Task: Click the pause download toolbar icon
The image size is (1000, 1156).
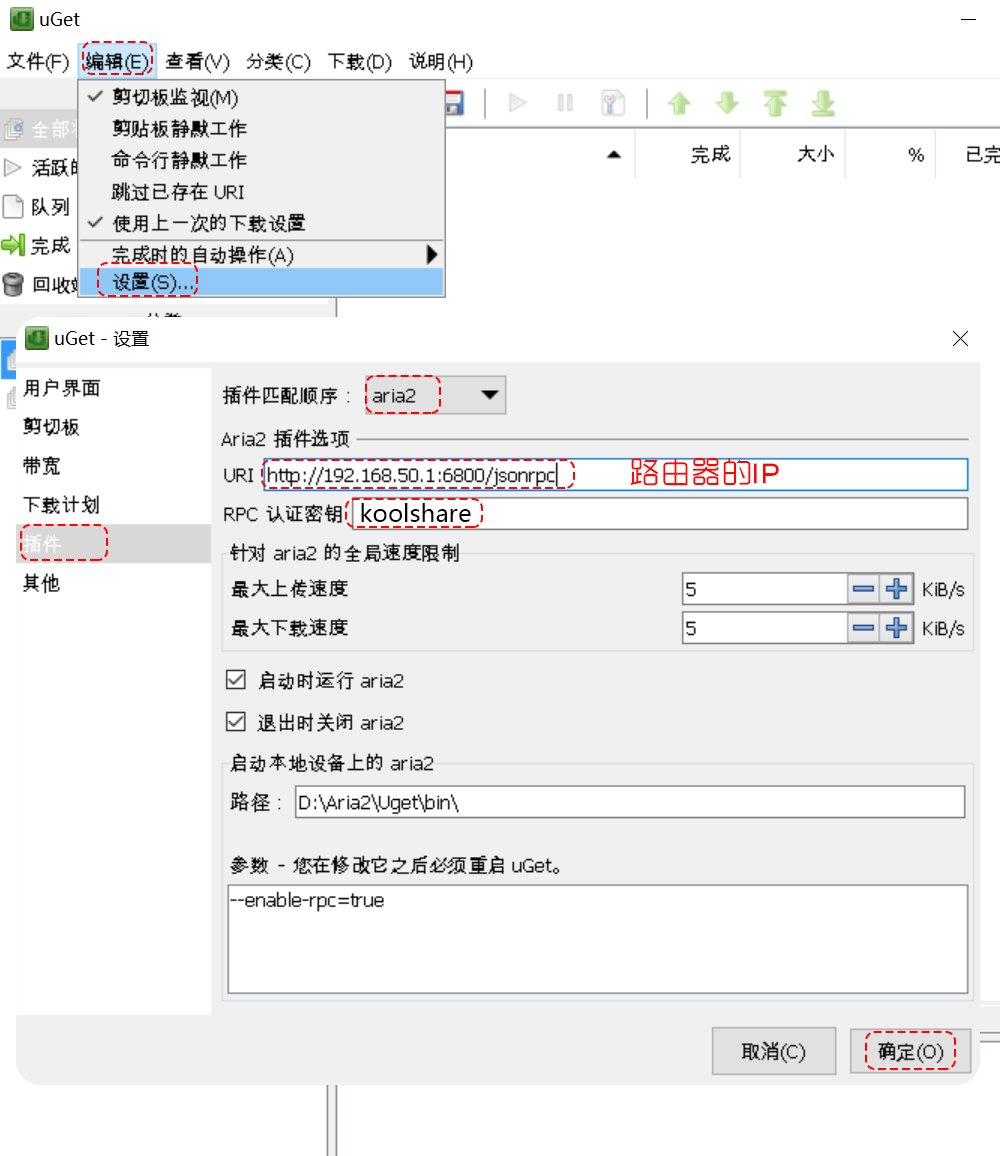Action: point(564,103)
